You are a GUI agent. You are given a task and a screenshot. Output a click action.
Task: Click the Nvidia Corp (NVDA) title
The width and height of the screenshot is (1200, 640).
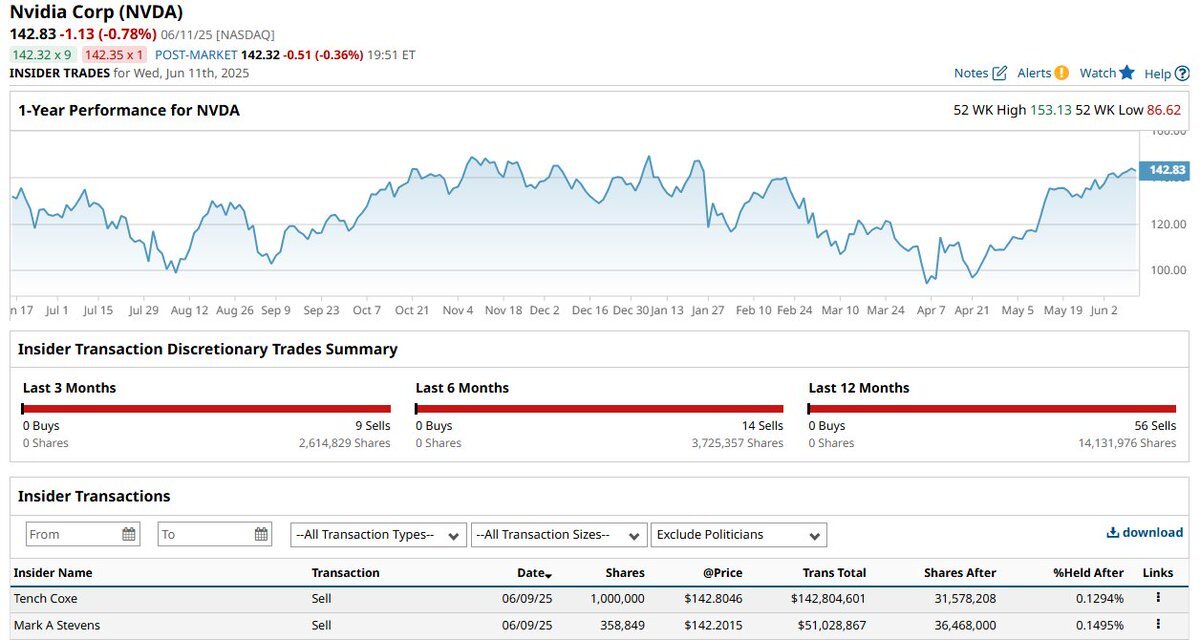point(96,13)
